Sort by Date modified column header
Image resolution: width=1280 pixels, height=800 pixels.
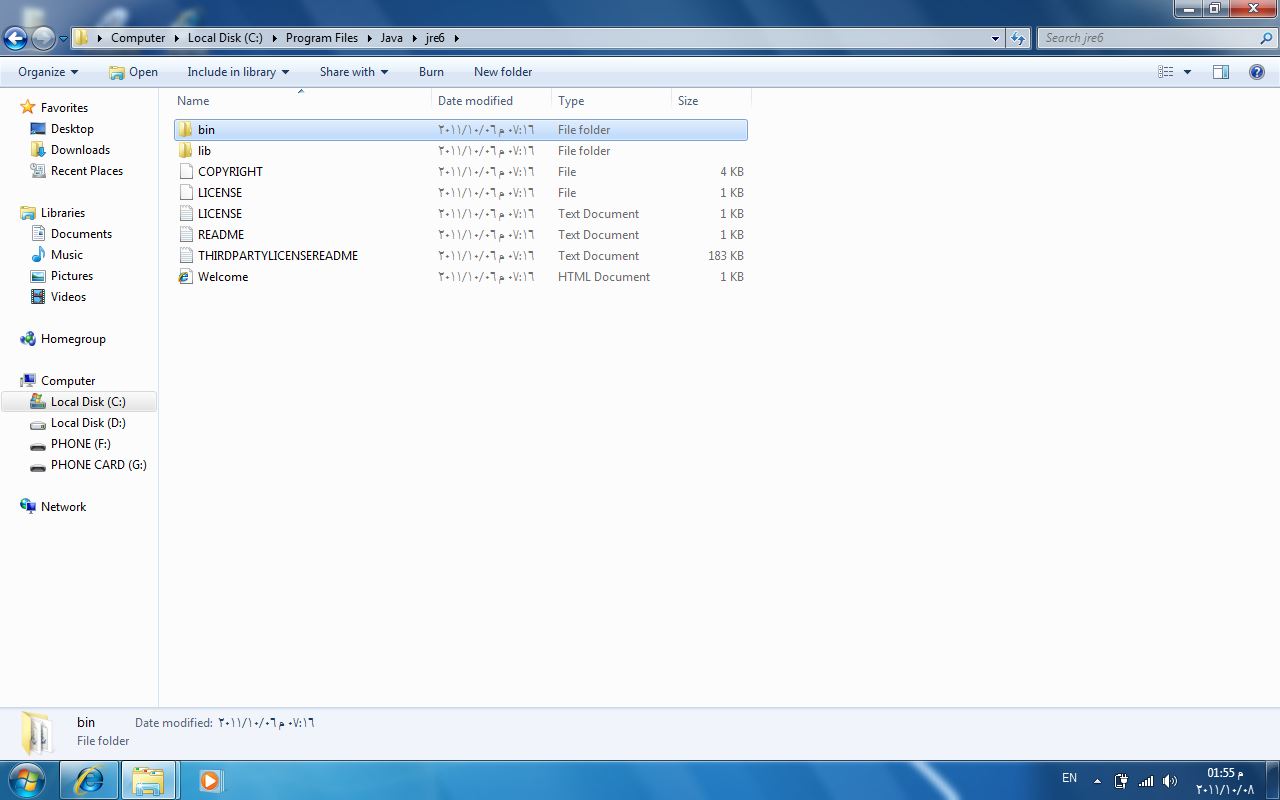(491, 101)
